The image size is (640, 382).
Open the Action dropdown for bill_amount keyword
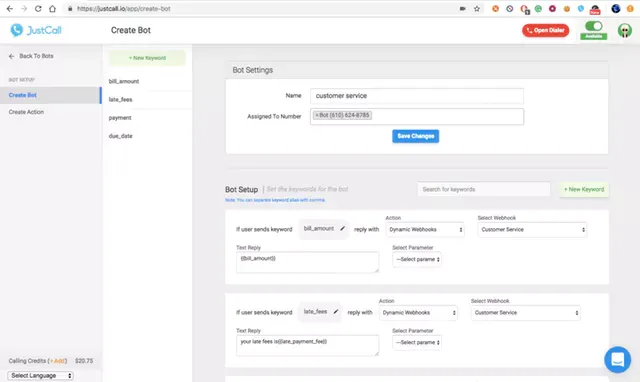[425, 230]
